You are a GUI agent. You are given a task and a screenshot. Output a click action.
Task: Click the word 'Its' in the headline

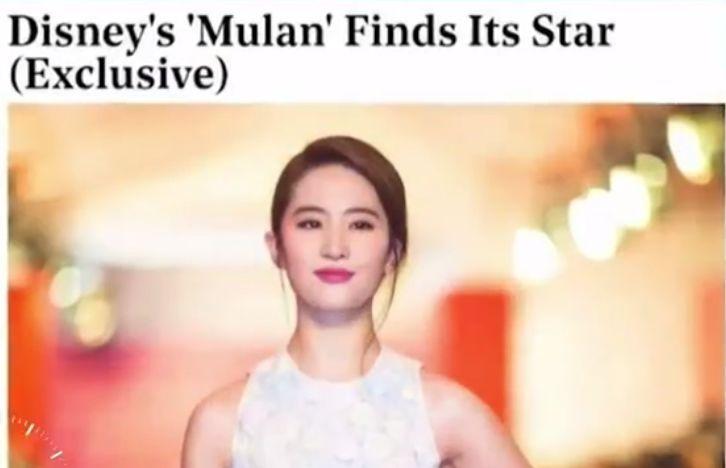pyautogui.click(x=493, y=31)
